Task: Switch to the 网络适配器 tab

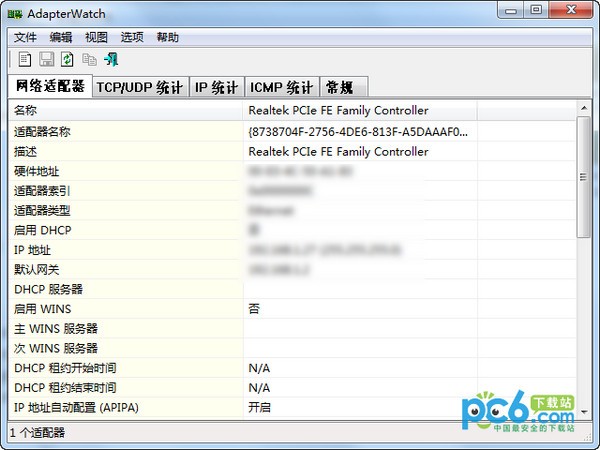Action: pos(50,86)
